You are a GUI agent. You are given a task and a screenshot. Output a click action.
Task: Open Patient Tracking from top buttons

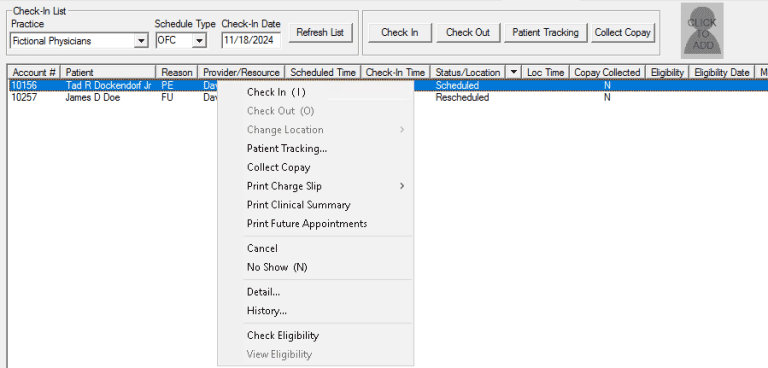click(545, 33)
